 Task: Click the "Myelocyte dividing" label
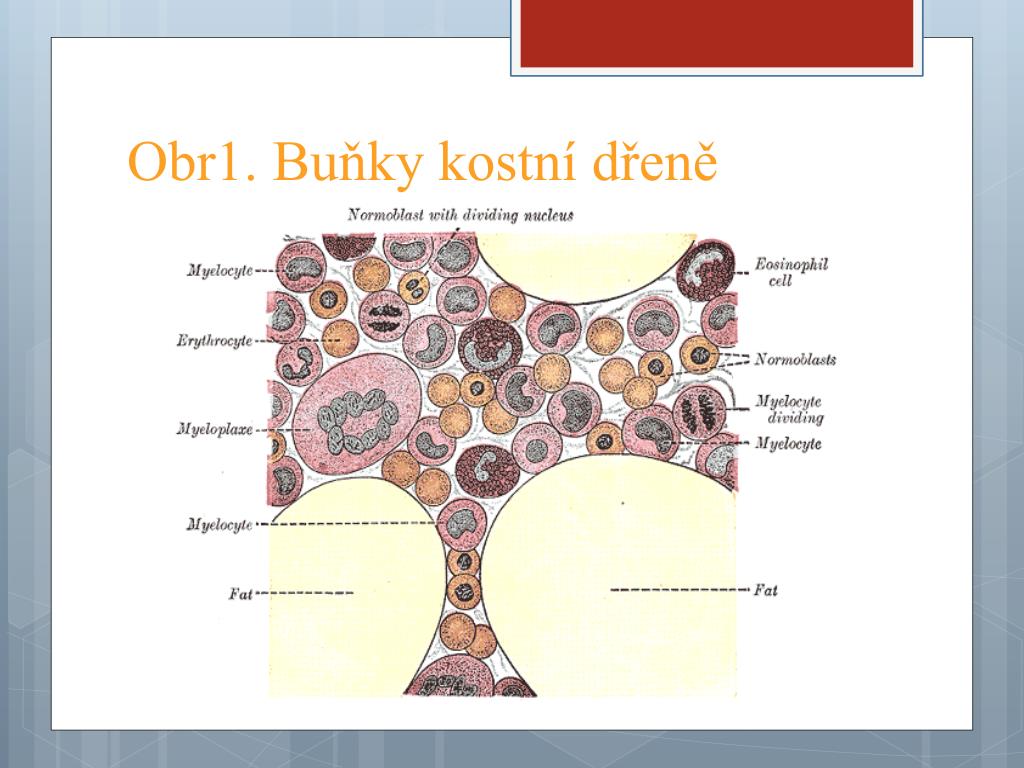(790, 409)
